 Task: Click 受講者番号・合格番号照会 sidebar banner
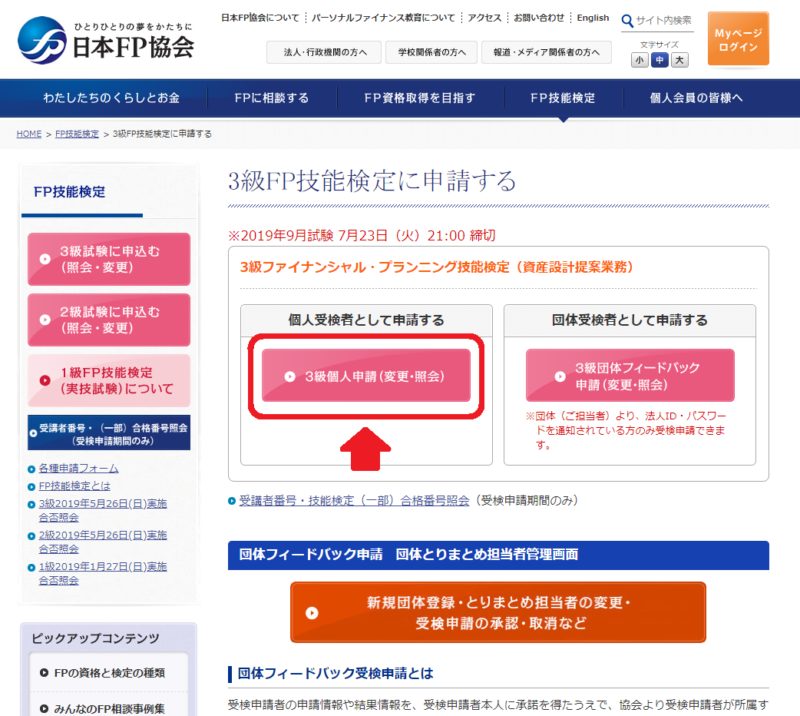[x=109, y=433]
